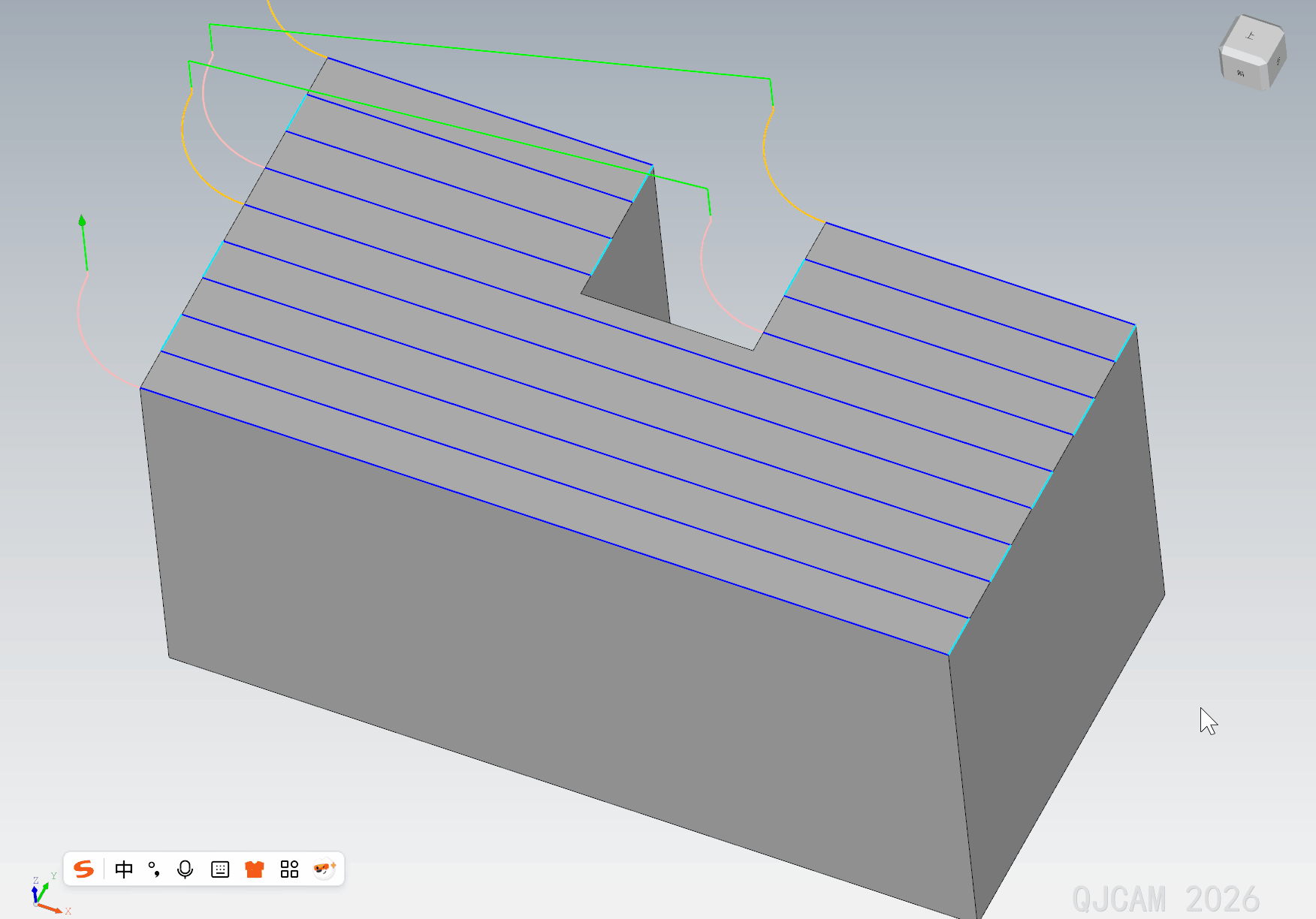Open the soft keyboard icon
1316x919 pixels.
[220, 869]
